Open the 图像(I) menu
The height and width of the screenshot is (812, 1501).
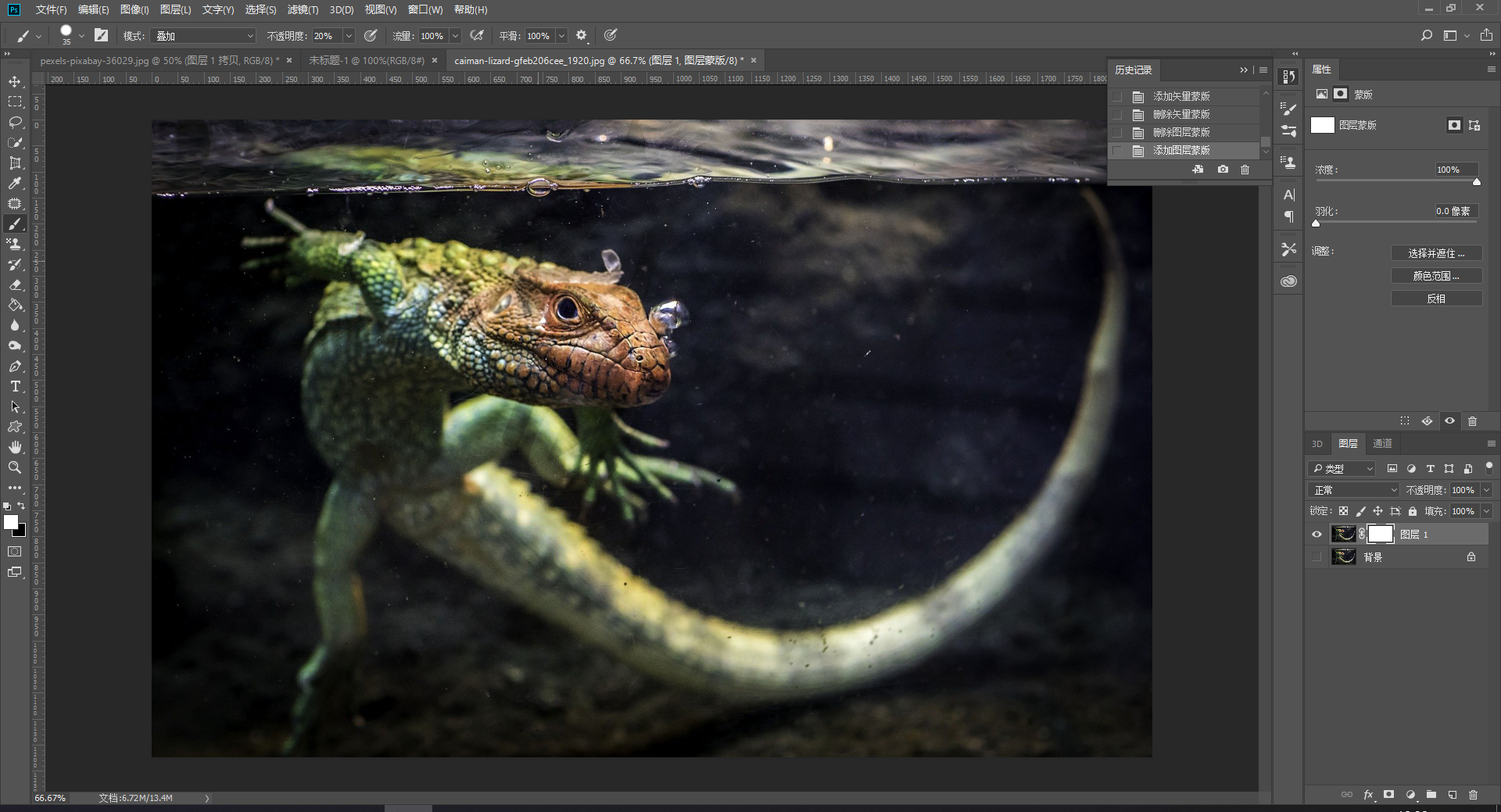pos(134,9)
